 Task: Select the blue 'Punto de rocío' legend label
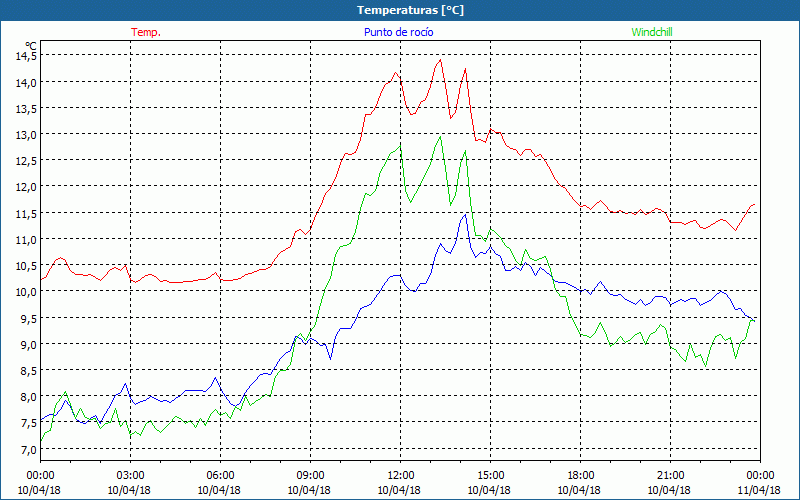(x=398, y=32)
